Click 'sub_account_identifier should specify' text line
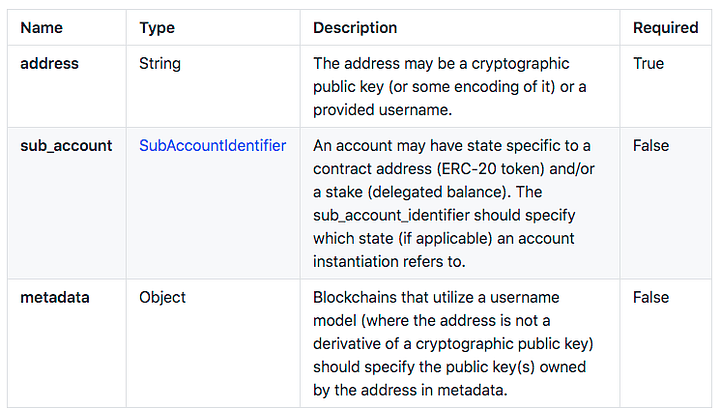This screenshot has height=416, width=720. pos(444,215)
